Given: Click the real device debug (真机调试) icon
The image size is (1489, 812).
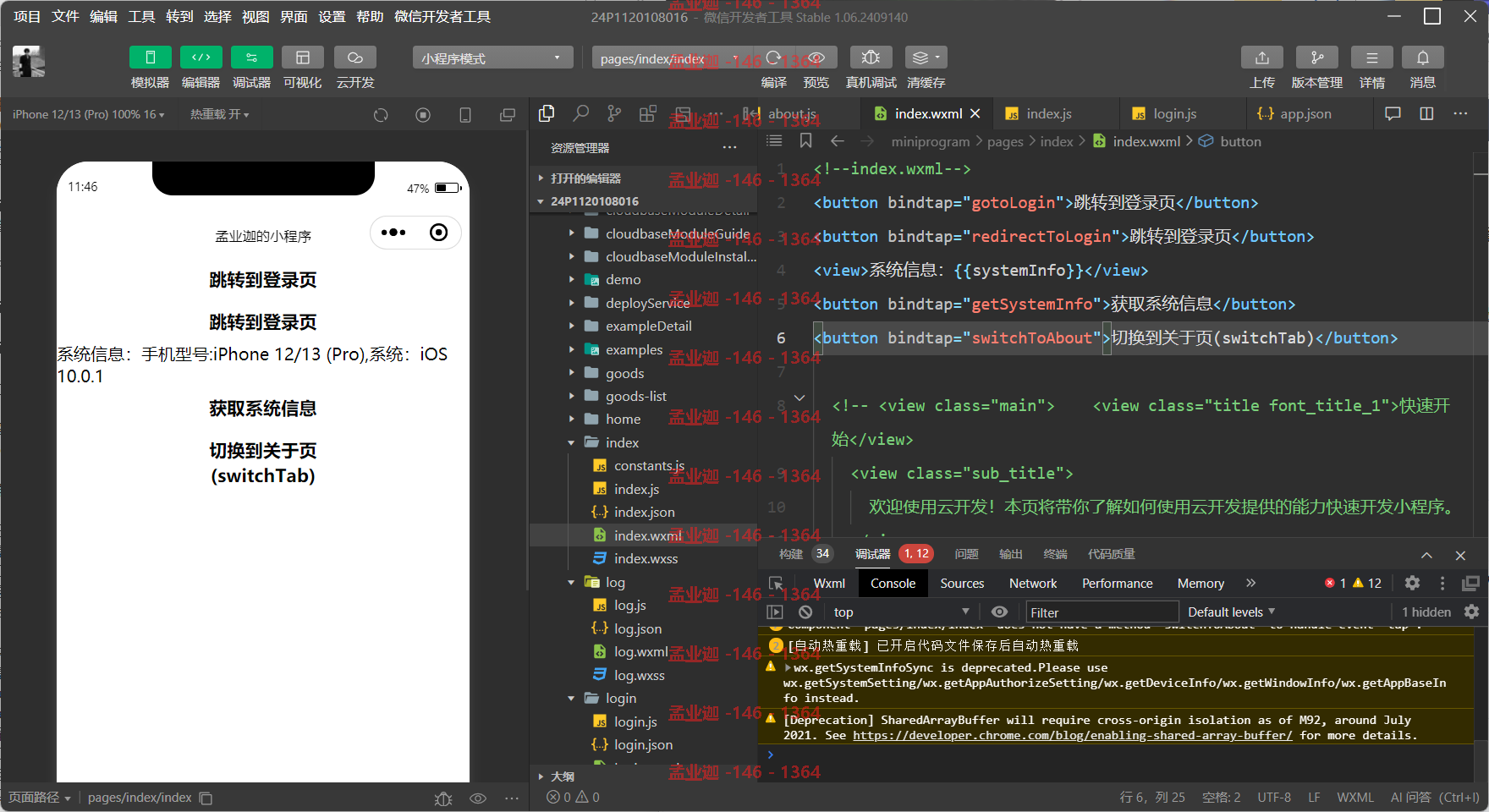Looking at the screenshot, I should point(871,58).
